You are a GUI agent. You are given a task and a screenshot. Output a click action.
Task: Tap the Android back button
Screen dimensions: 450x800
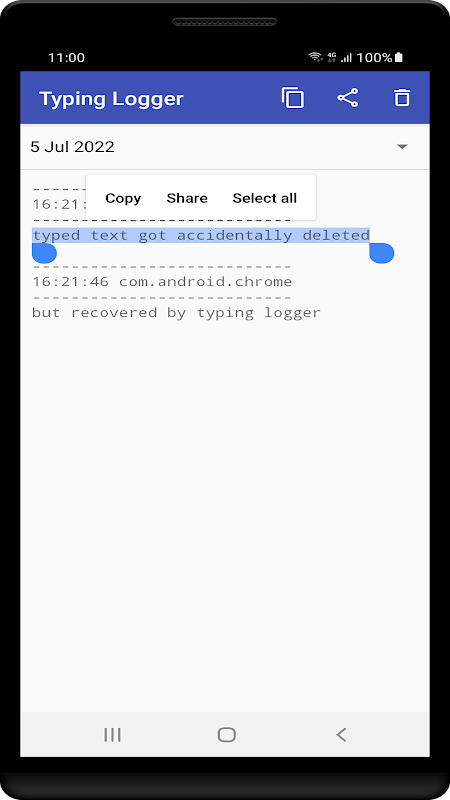[x=341, y=735]
